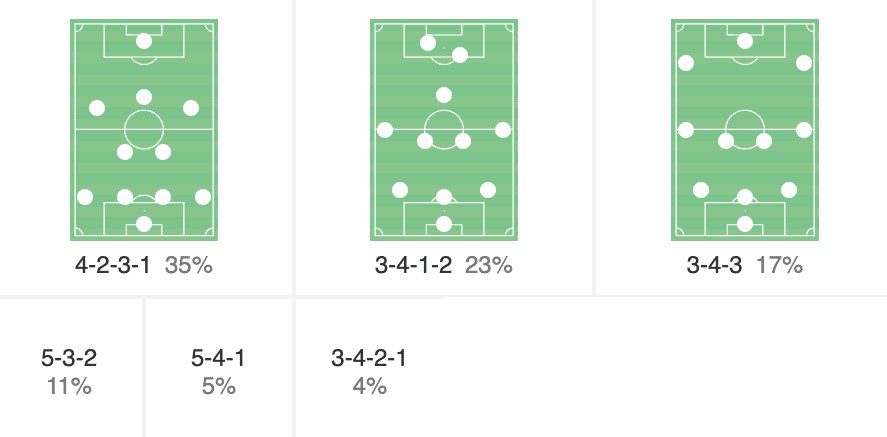Click the goalkeeper dot in the 3-4-3 pitch
The image size is (887, 437).
point(744,224)
